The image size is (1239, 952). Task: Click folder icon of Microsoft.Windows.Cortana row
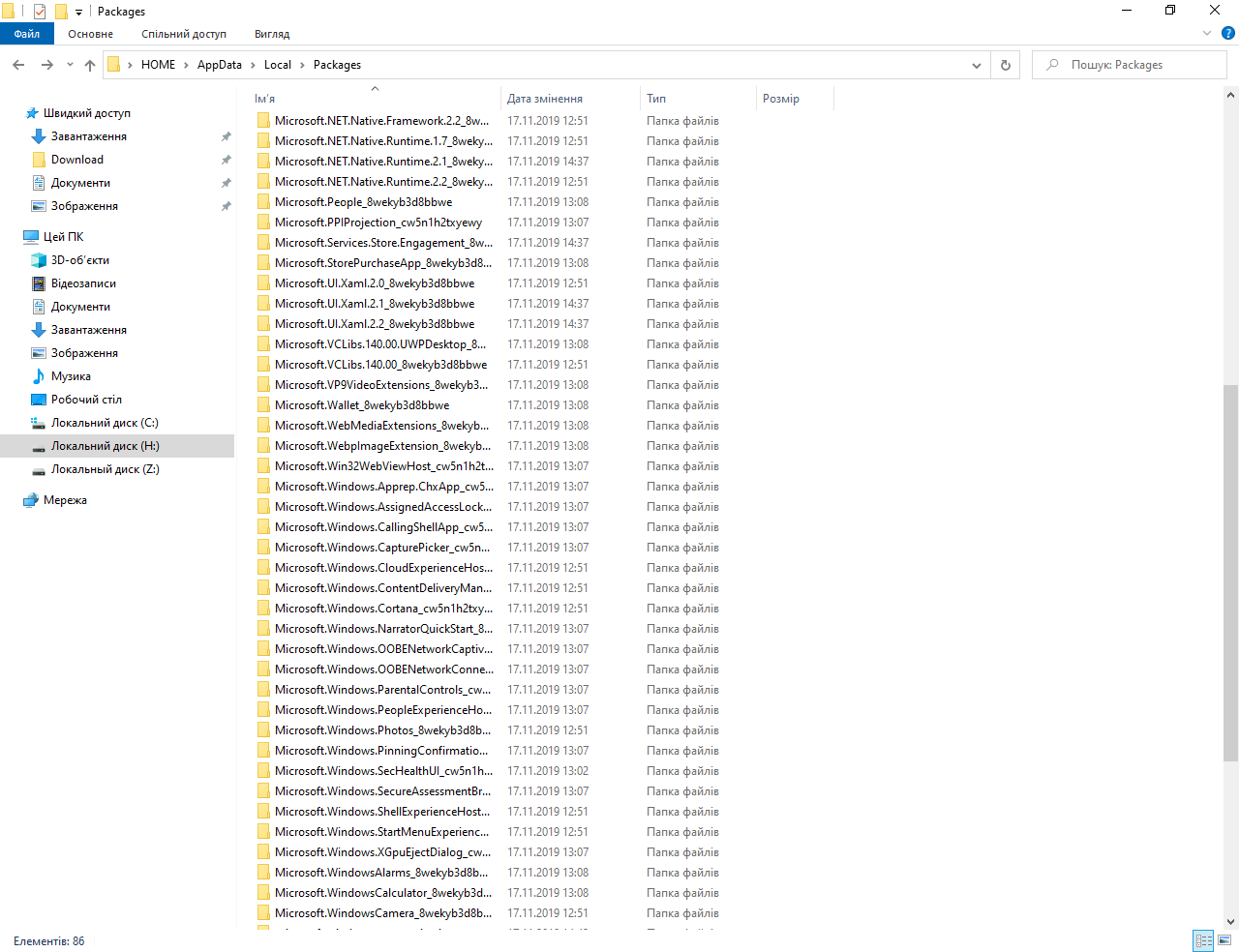click(263, 609)
